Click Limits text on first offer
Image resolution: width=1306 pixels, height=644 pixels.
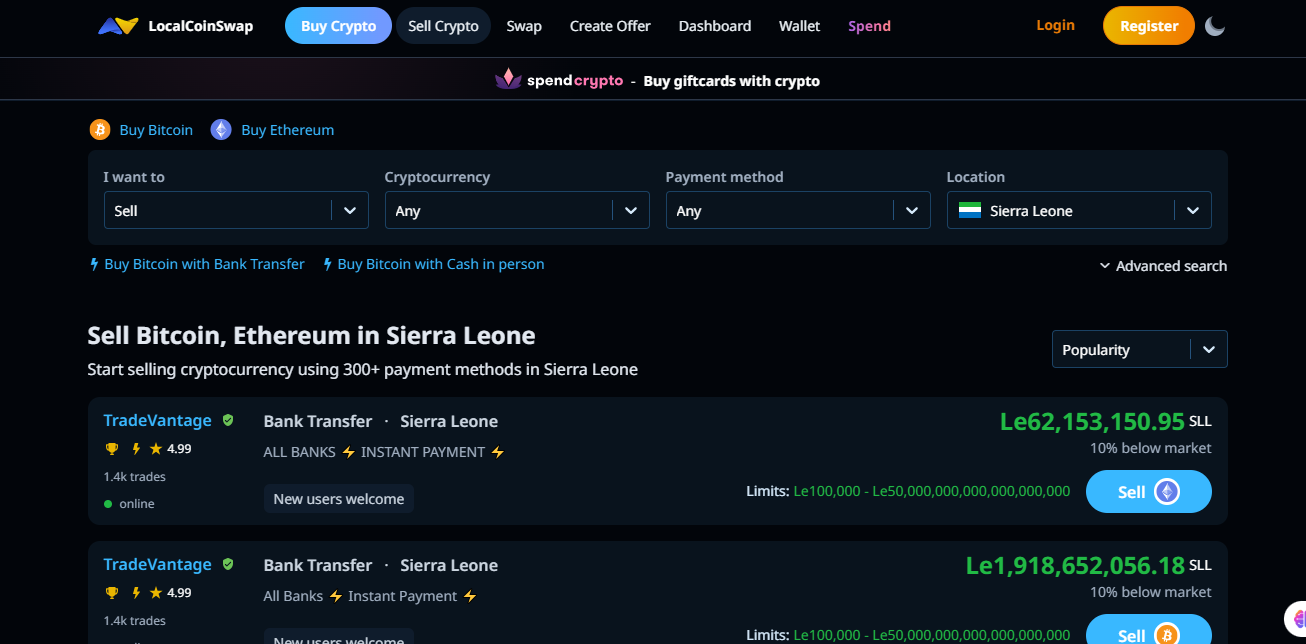pos(908,491)
